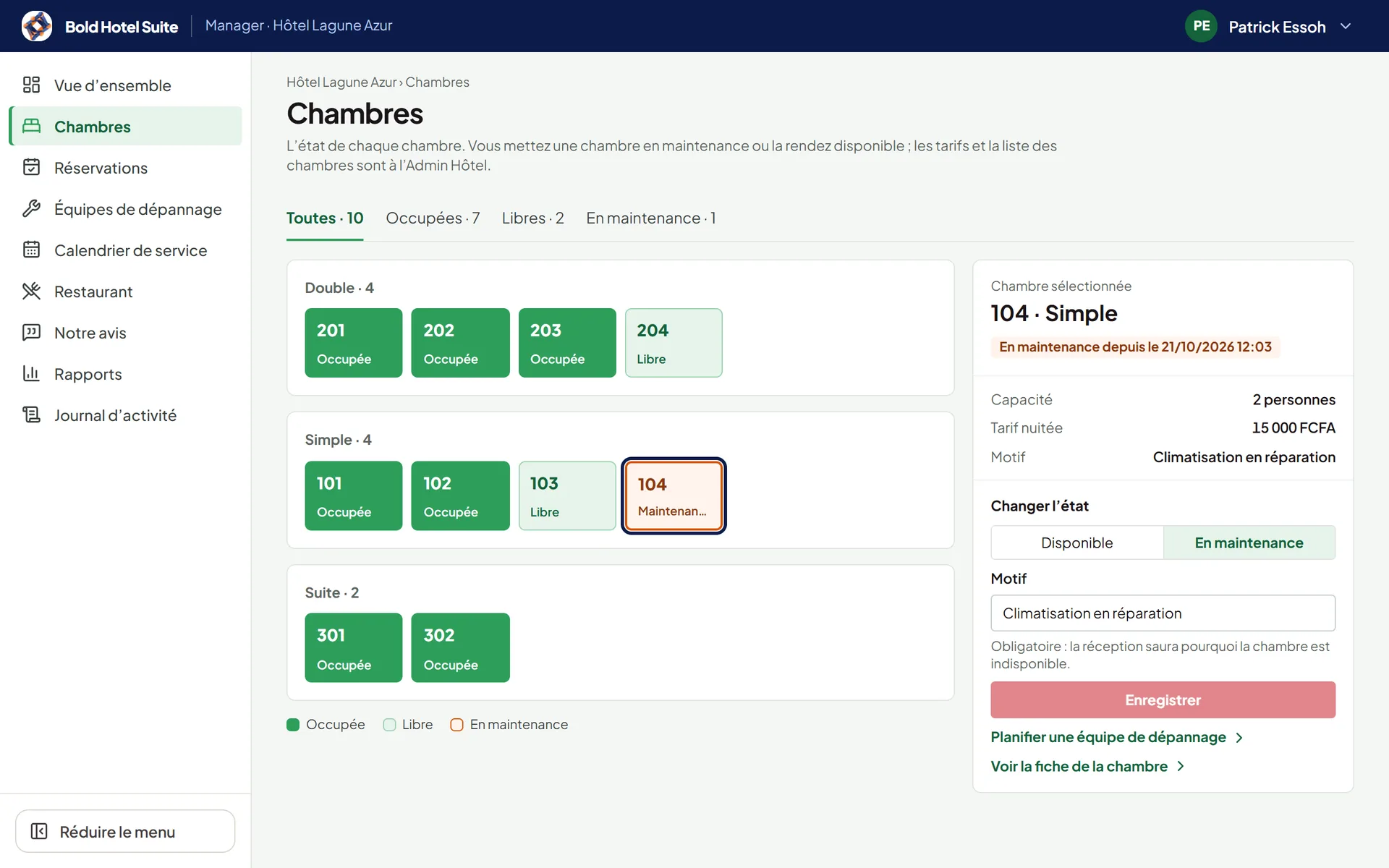Select suite 301 tile

[x=353, y=647]
